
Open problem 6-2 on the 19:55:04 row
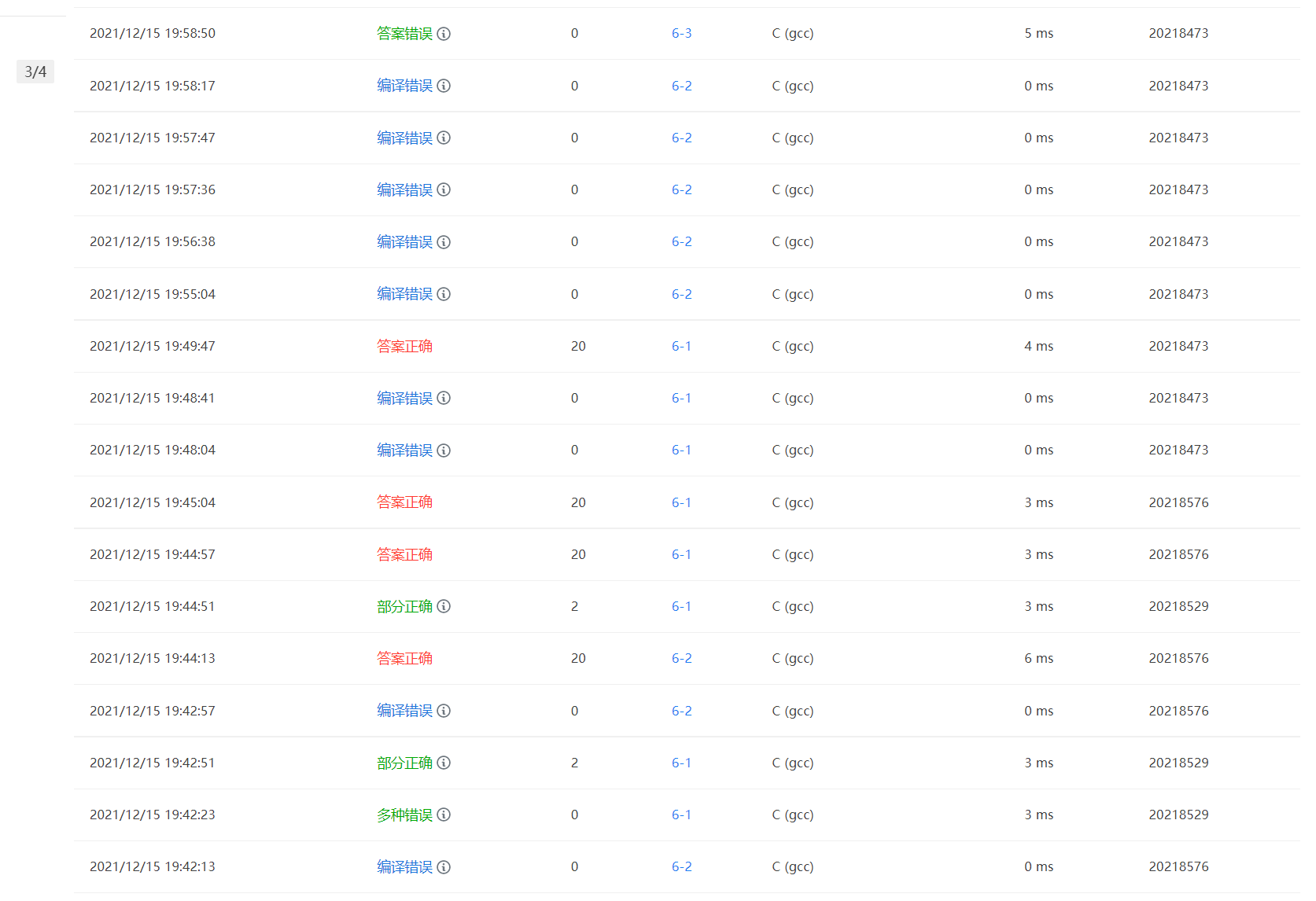682,294
